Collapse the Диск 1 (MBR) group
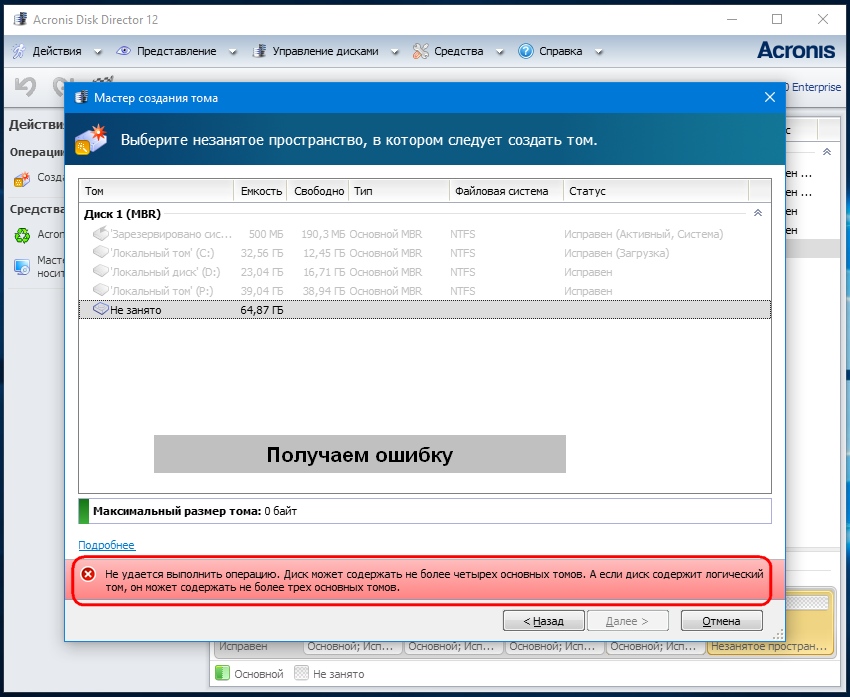 tap(757, 214)
